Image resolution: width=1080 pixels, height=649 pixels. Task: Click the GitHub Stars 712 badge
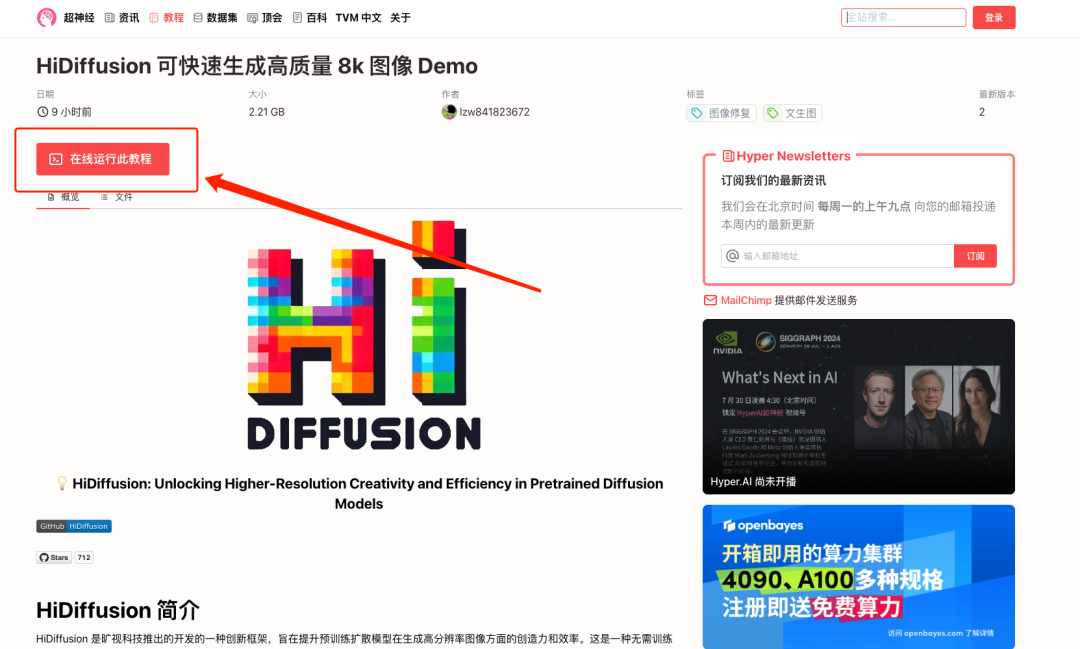point(65,557)
